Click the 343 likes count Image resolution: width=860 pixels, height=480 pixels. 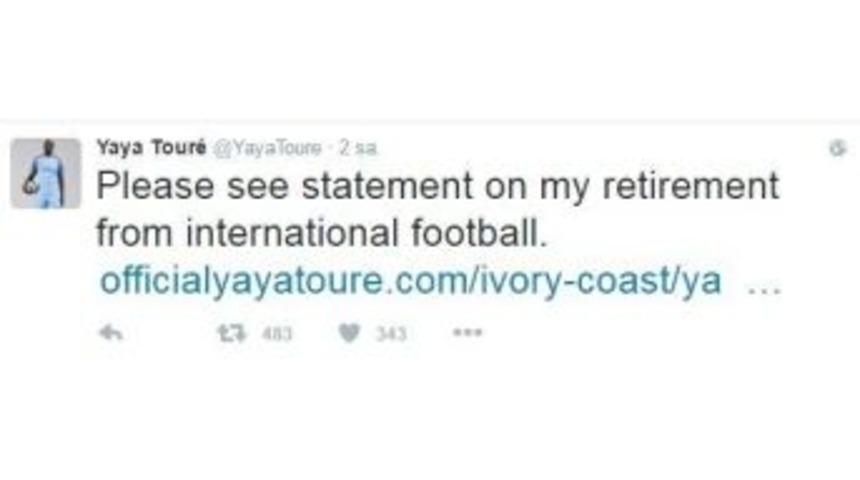(x=391, y=335)
